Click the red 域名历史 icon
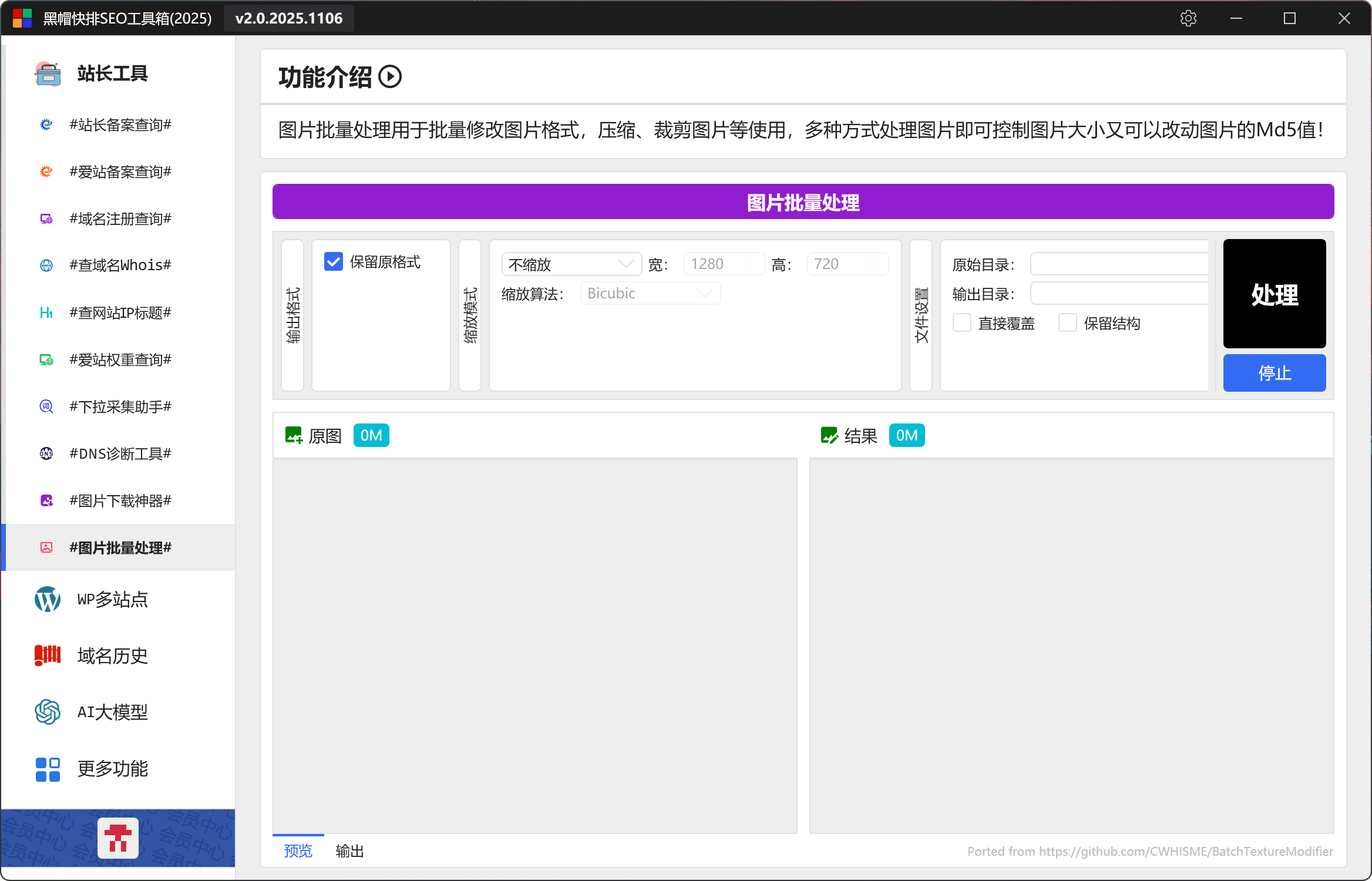Viewport: 1372px width, 881px height. point(48,655)
